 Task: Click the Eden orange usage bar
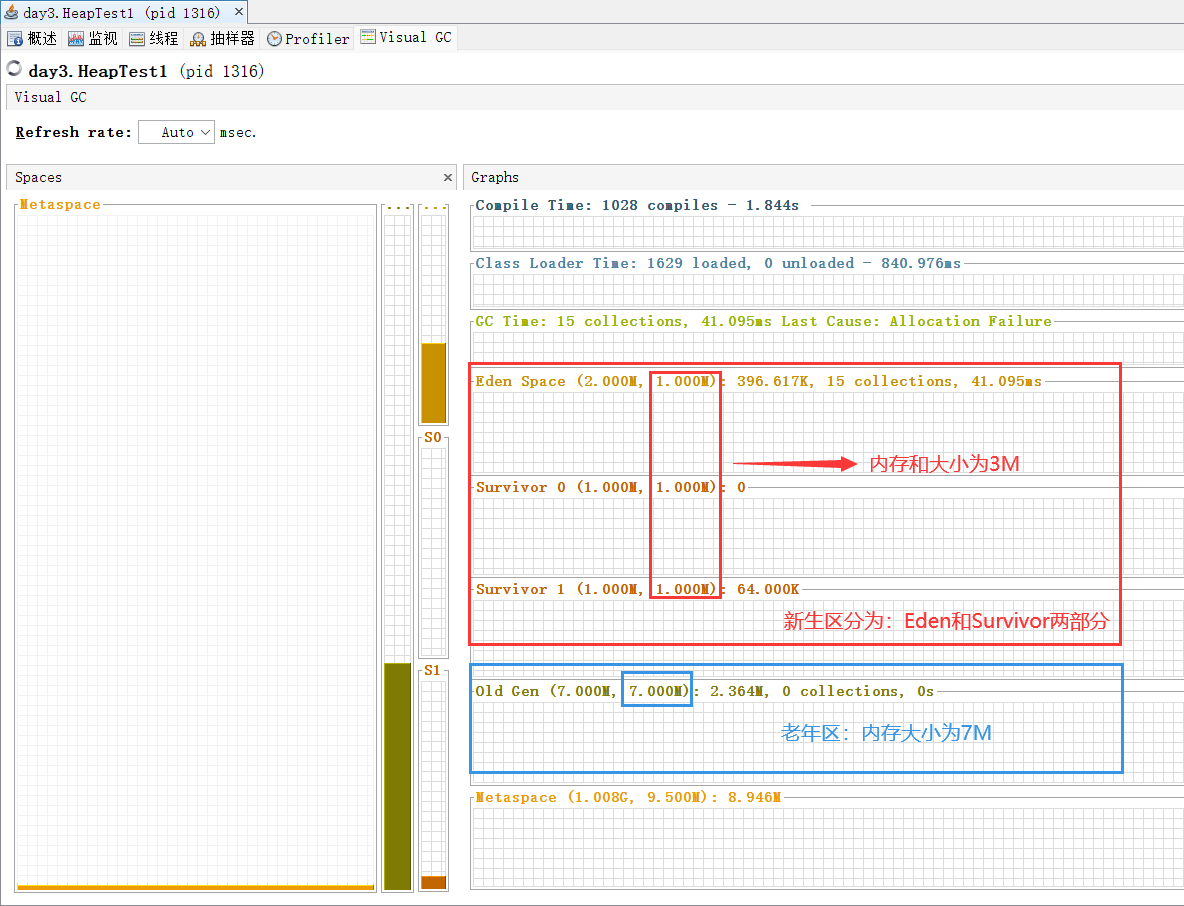click(x=433, y=383)
